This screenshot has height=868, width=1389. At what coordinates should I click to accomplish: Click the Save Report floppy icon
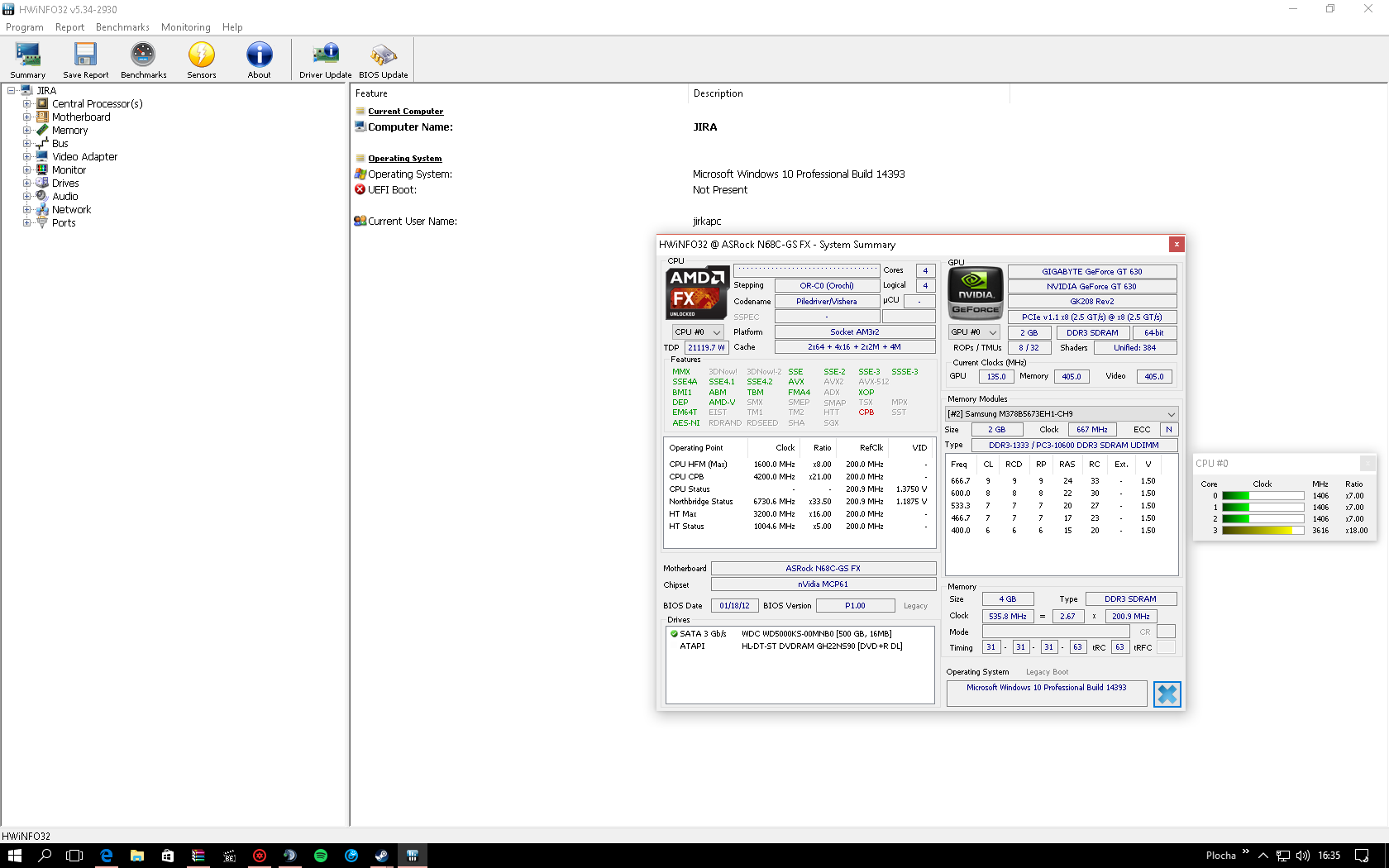coord(85,60)
